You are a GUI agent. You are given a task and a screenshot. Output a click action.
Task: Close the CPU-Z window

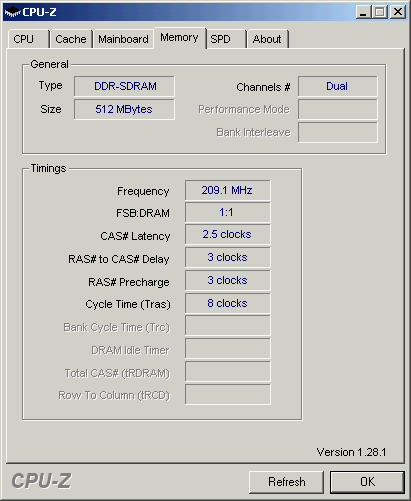[x=398, y=12]
